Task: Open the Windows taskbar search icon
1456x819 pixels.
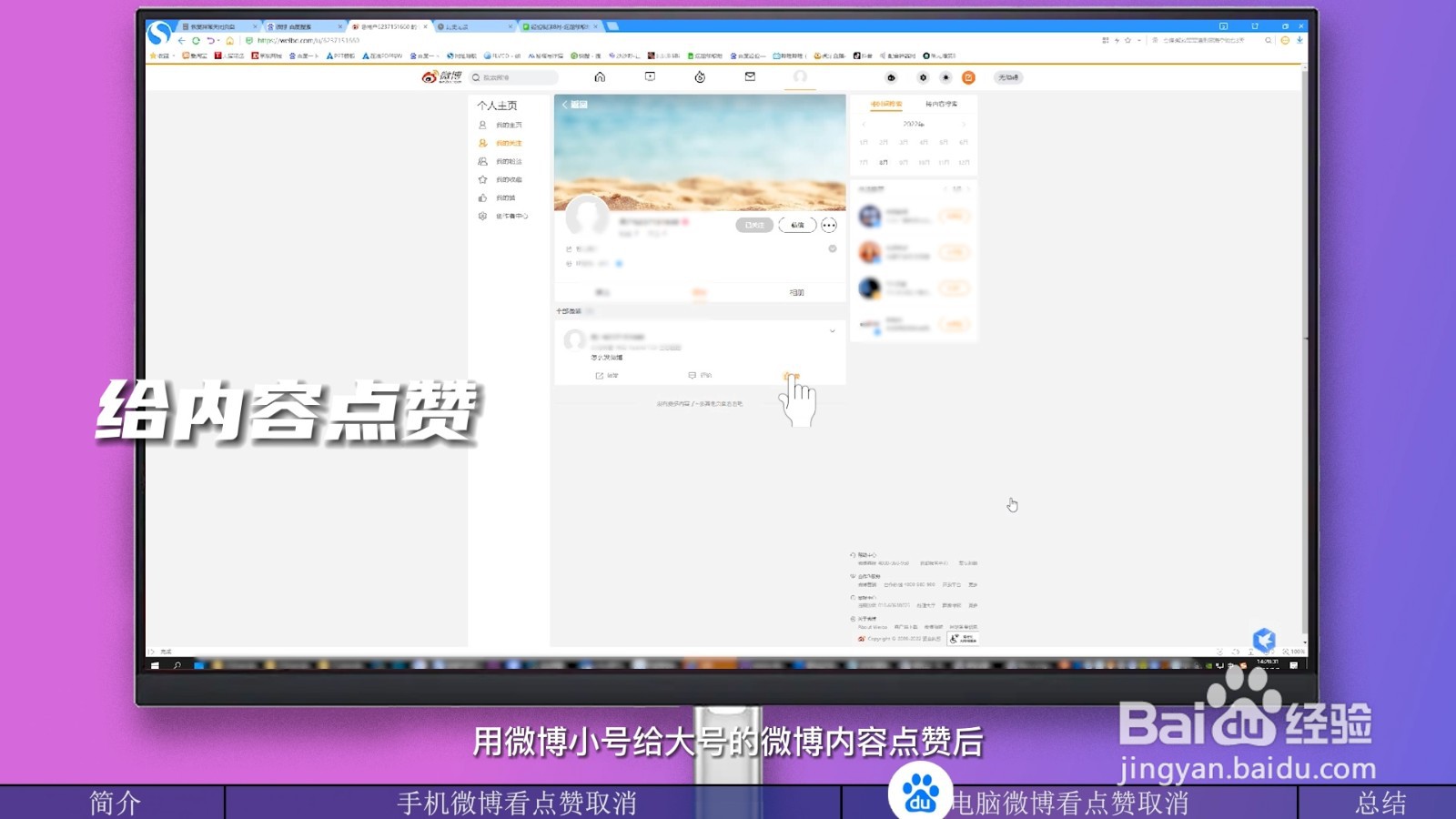Action: 177,665
